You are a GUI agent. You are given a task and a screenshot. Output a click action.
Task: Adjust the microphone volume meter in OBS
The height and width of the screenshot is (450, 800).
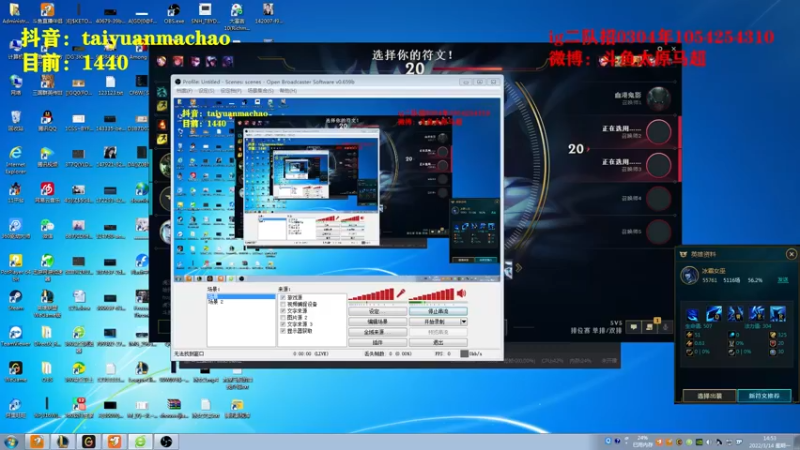(371, 294)
